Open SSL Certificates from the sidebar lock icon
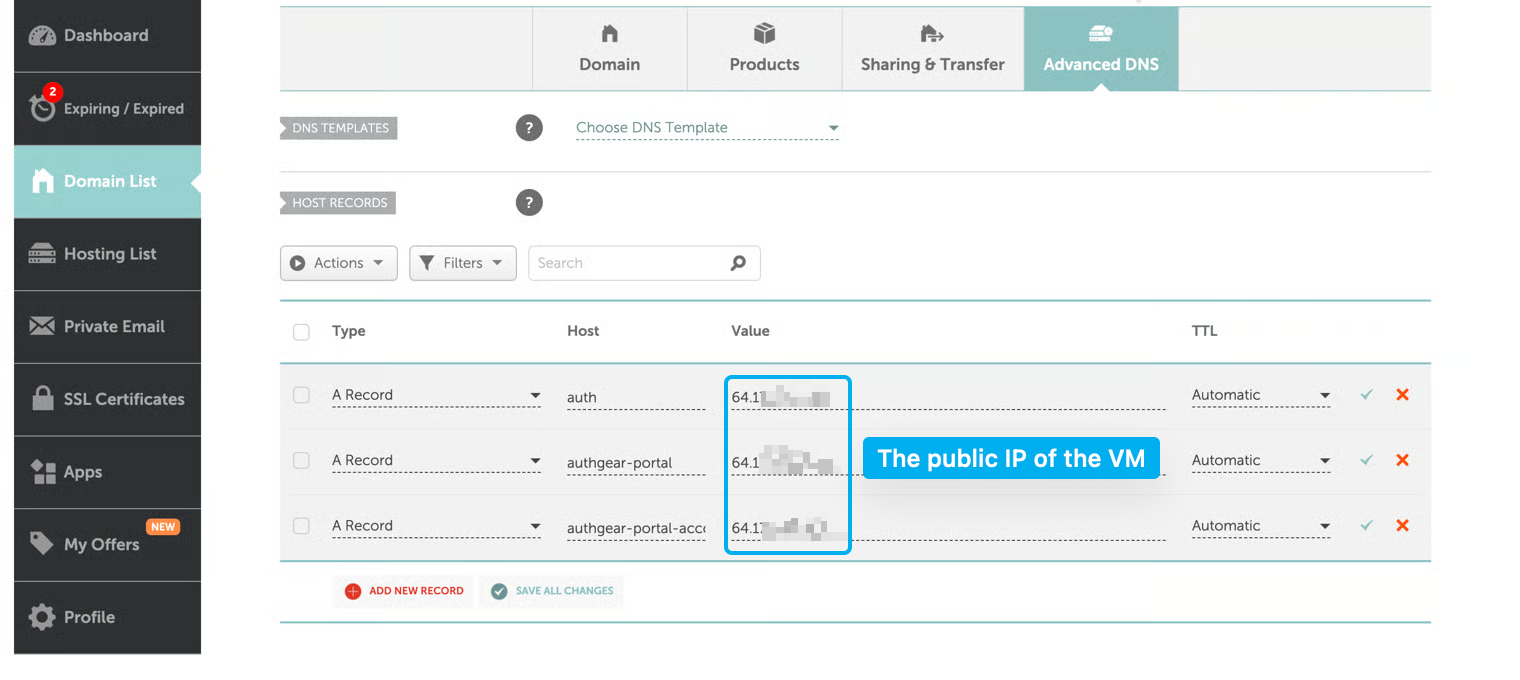Image resolution: width=1520 pixels, height=680 pixels. click(42, 399)
